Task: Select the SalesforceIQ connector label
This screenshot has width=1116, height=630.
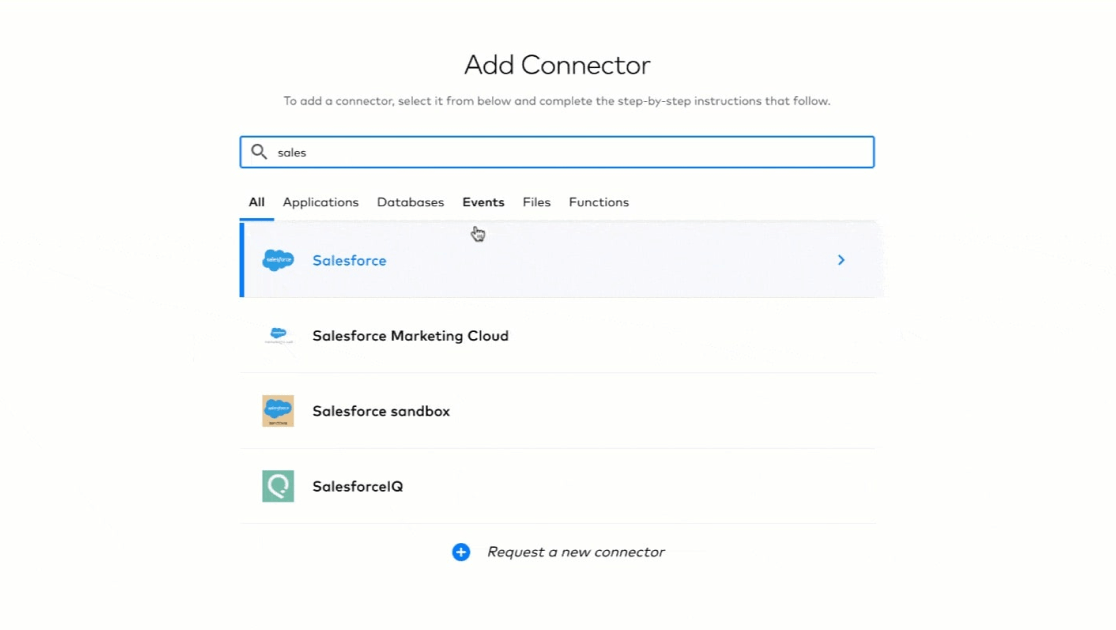Action: (357, 486)
